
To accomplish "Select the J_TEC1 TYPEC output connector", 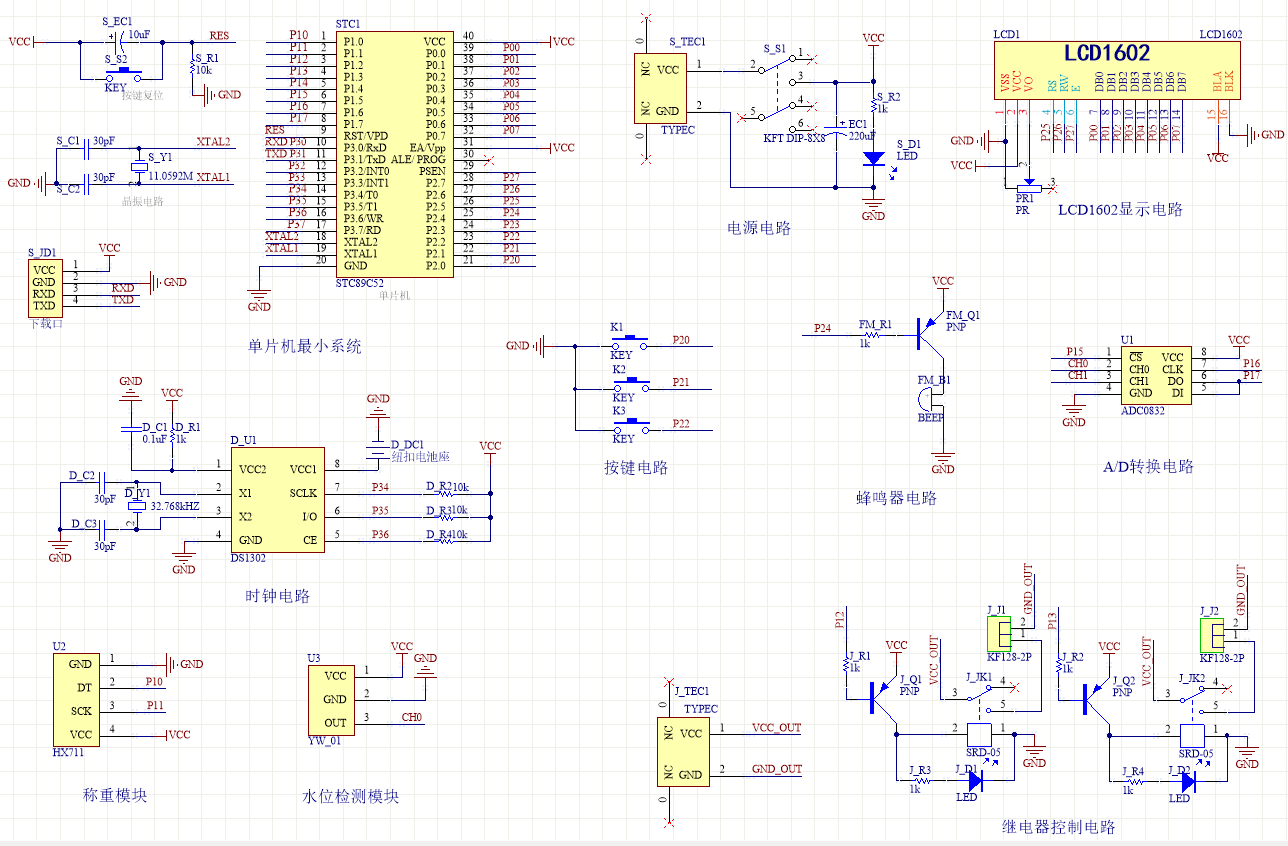I will [x=682, y=752].
